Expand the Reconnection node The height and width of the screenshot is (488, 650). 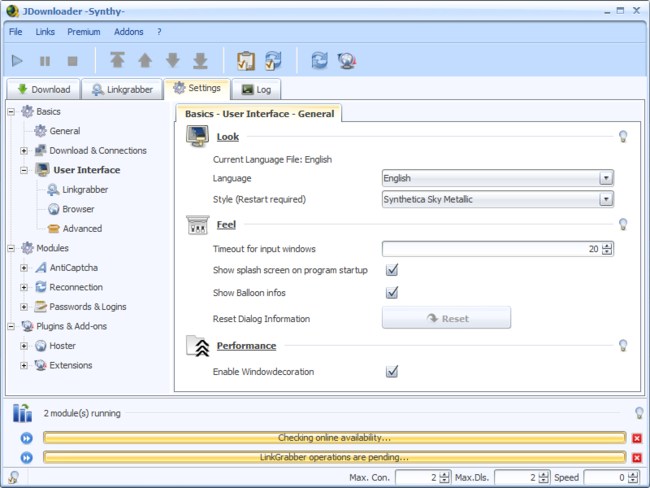click(x=24, y=287)
